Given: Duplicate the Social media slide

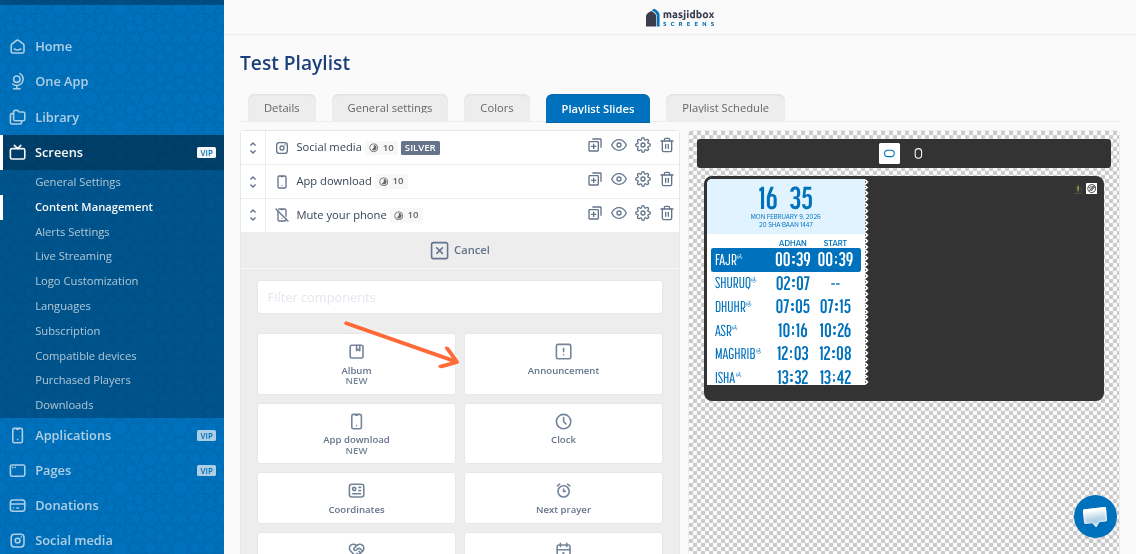Looking at the screenshot, I should (594, 146).
